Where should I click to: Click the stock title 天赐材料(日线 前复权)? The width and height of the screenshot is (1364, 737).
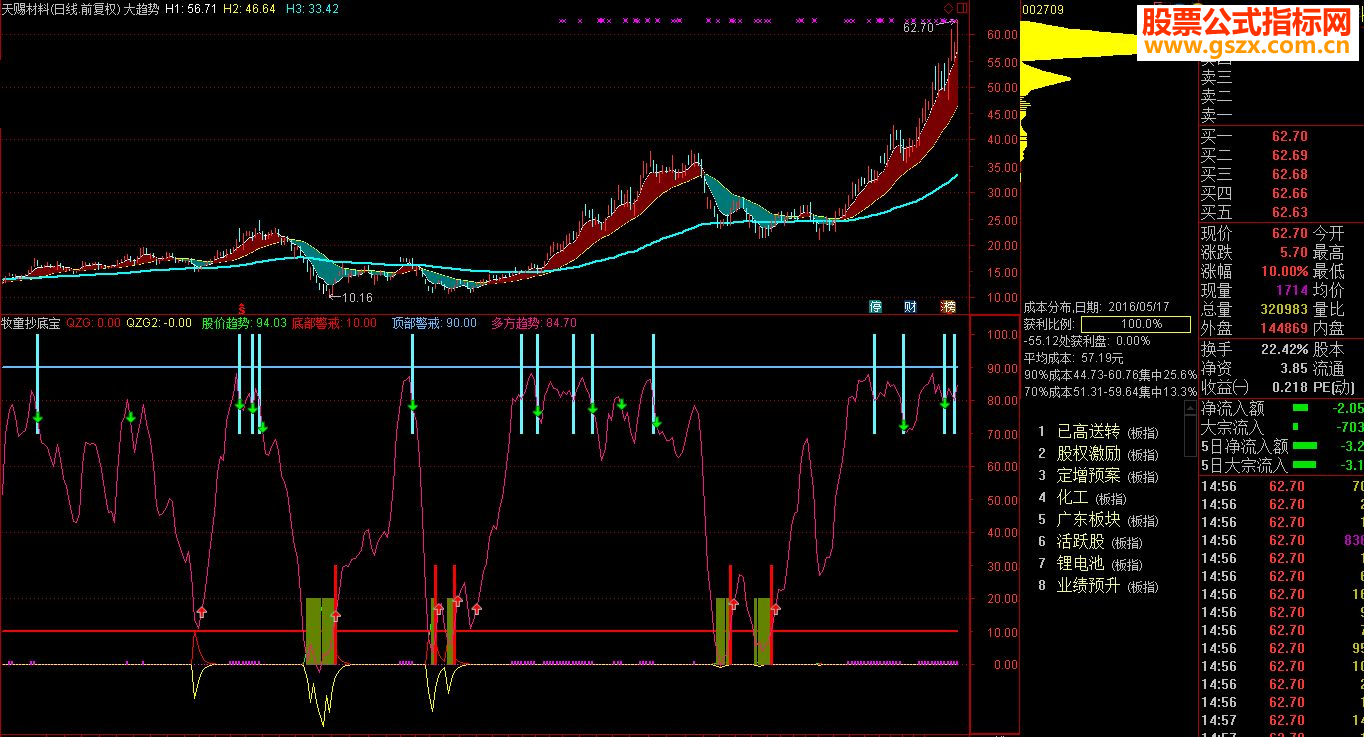[x=60, y=8]
